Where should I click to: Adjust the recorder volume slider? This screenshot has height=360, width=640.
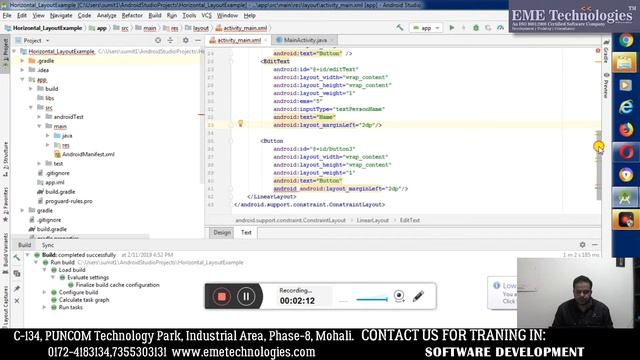(371, 300)
